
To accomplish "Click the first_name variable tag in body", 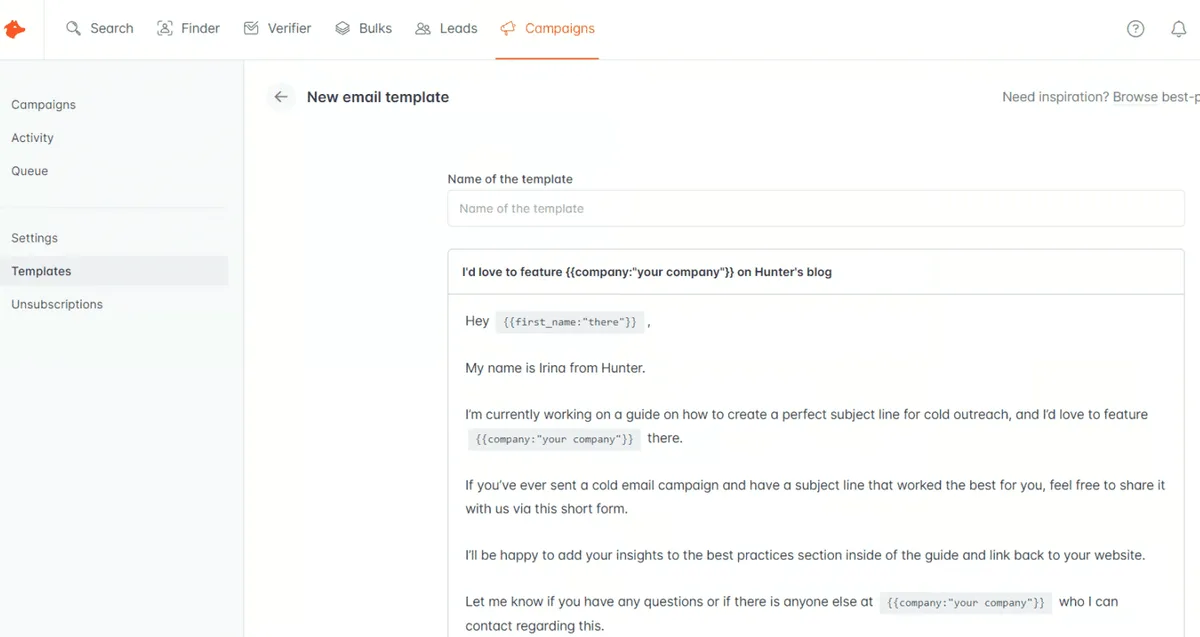I will [570, 322].
